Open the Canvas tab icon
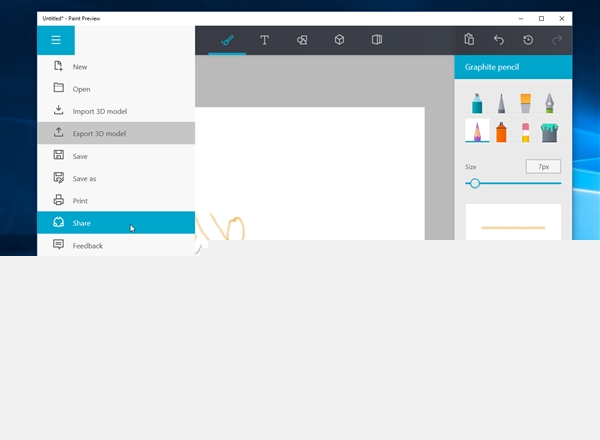600x440 pixels. [377, 40]
